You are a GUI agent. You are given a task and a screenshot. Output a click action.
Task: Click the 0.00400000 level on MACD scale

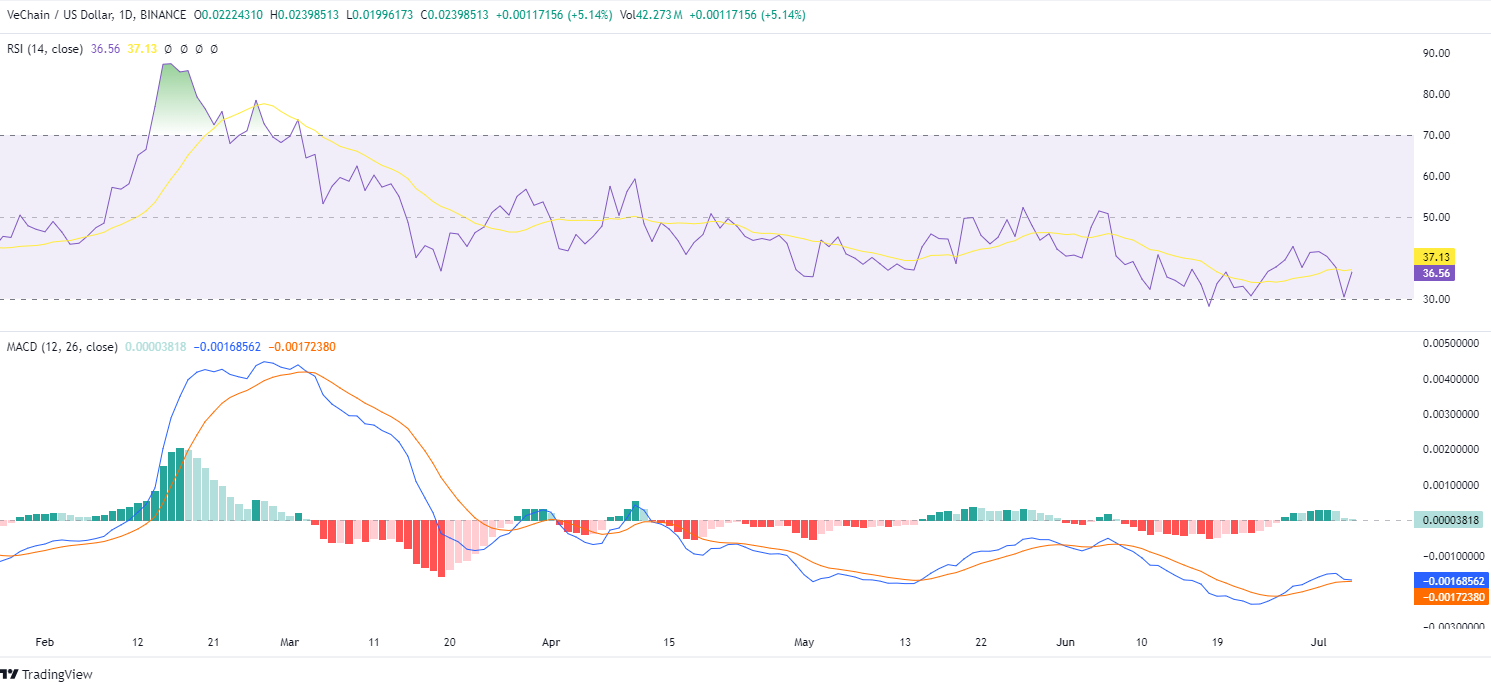click(x=1453, y=379)
